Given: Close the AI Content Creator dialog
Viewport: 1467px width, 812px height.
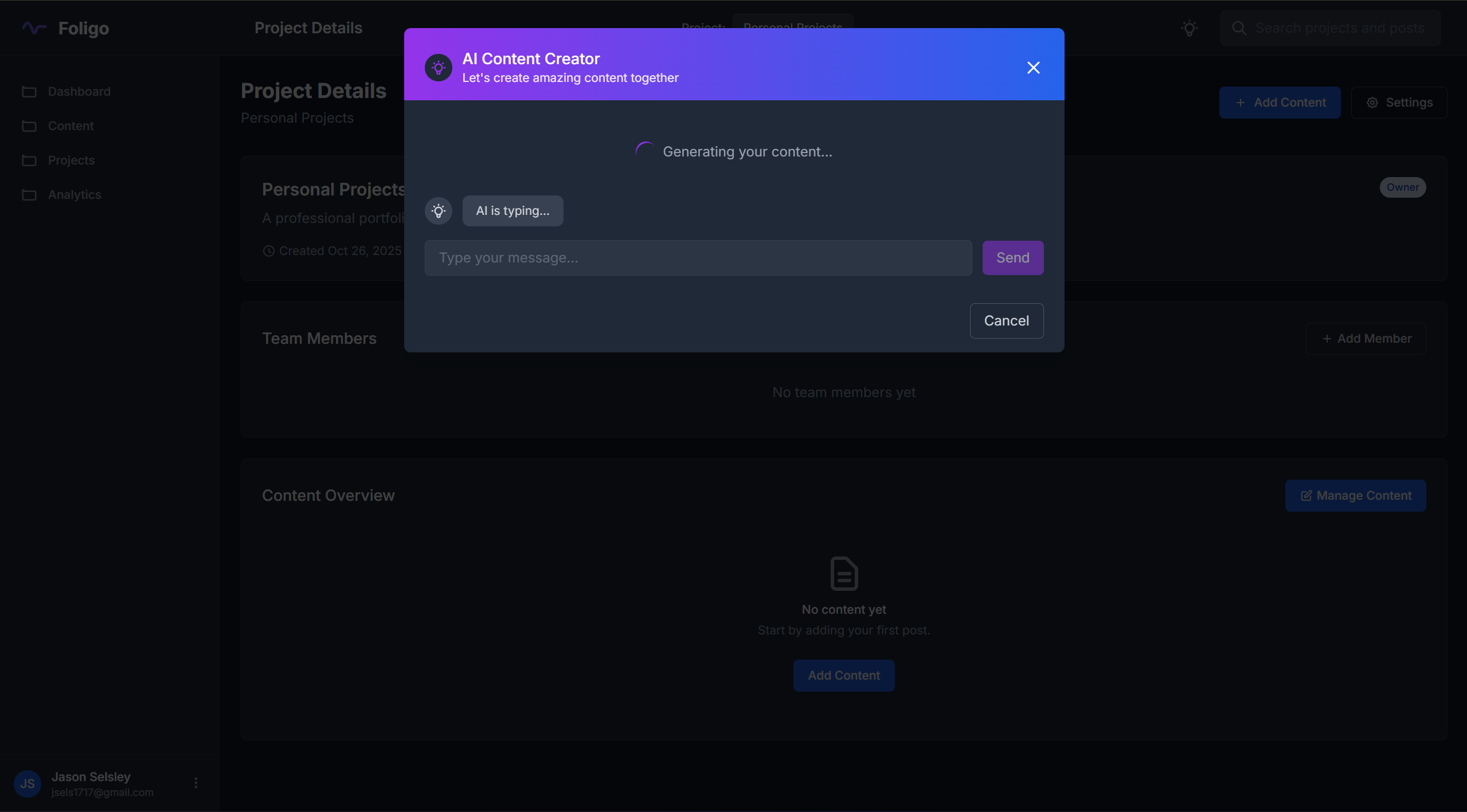Looking at the screenshot, I should [x=1033, y=68].
